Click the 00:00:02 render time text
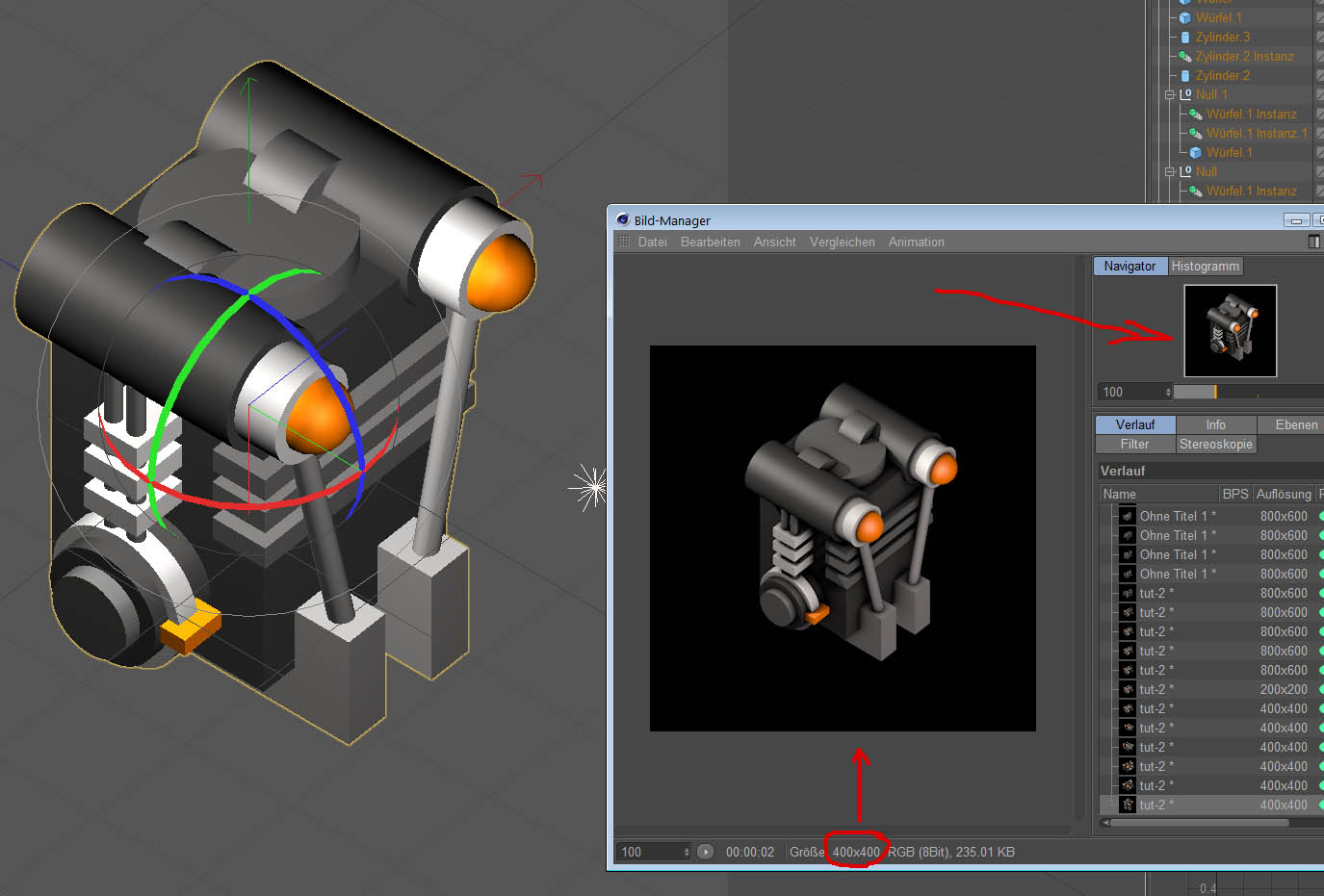The width and height of the screenshot is (1324, 896). (750, 852)
